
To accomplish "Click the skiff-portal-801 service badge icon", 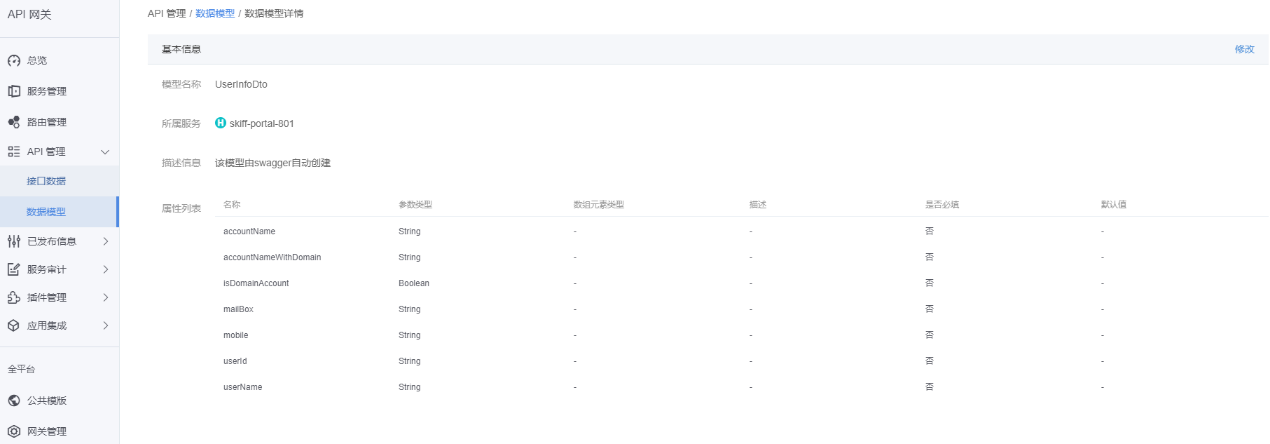I will 221,123.
